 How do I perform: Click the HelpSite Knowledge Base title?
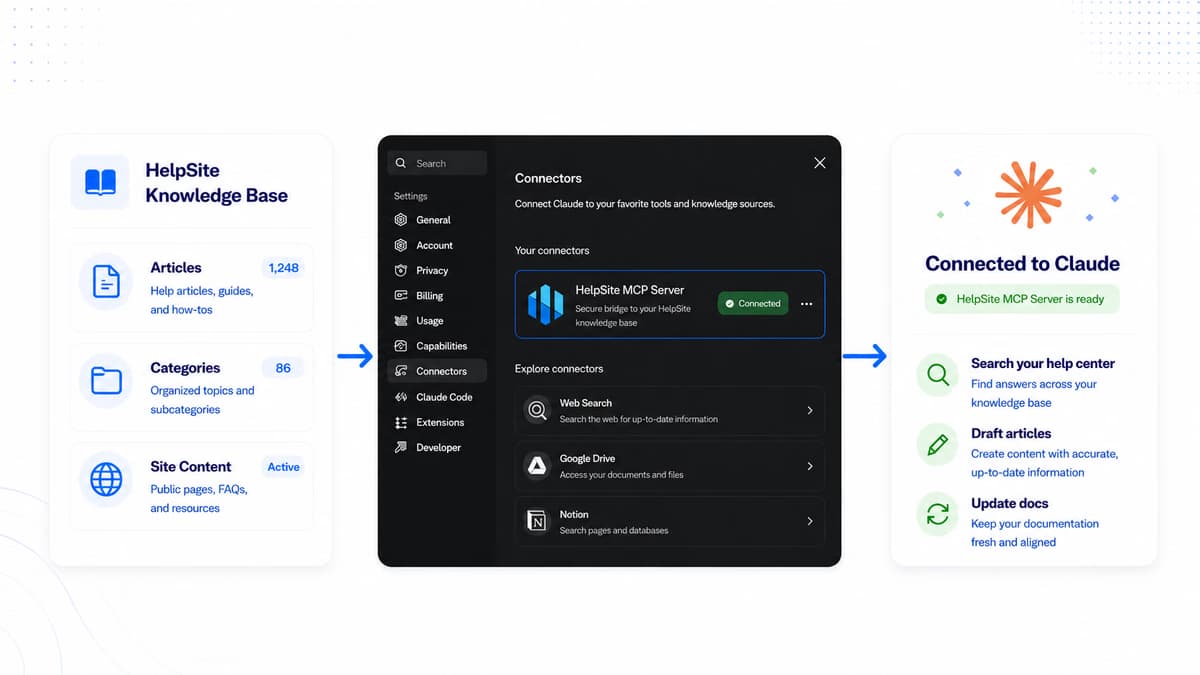click(x=217, y=183)
